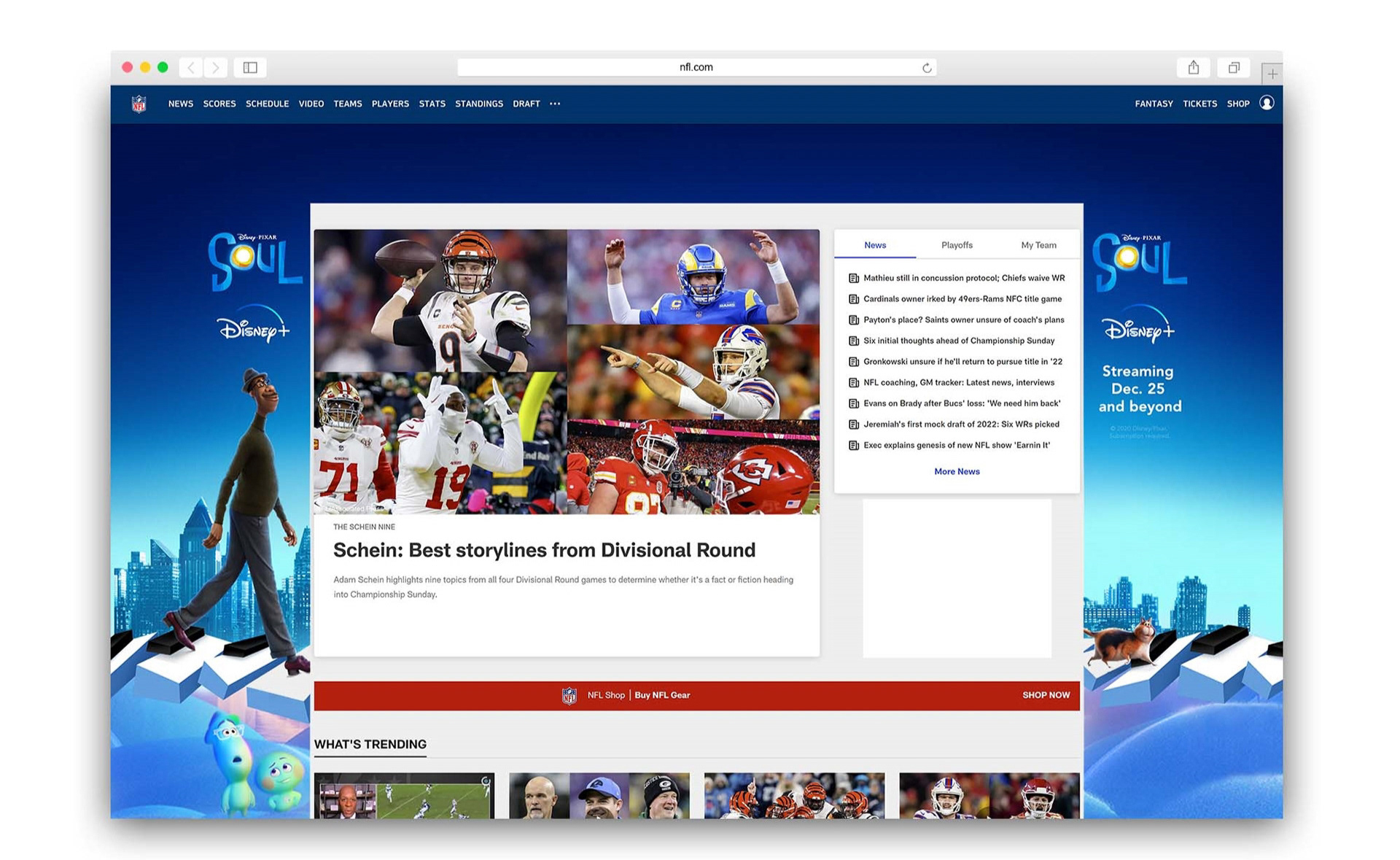Click the article icon beside Exec explains headline
Image resolution: width=1400 pixels, height=860 pixels.
pos(853,446)
